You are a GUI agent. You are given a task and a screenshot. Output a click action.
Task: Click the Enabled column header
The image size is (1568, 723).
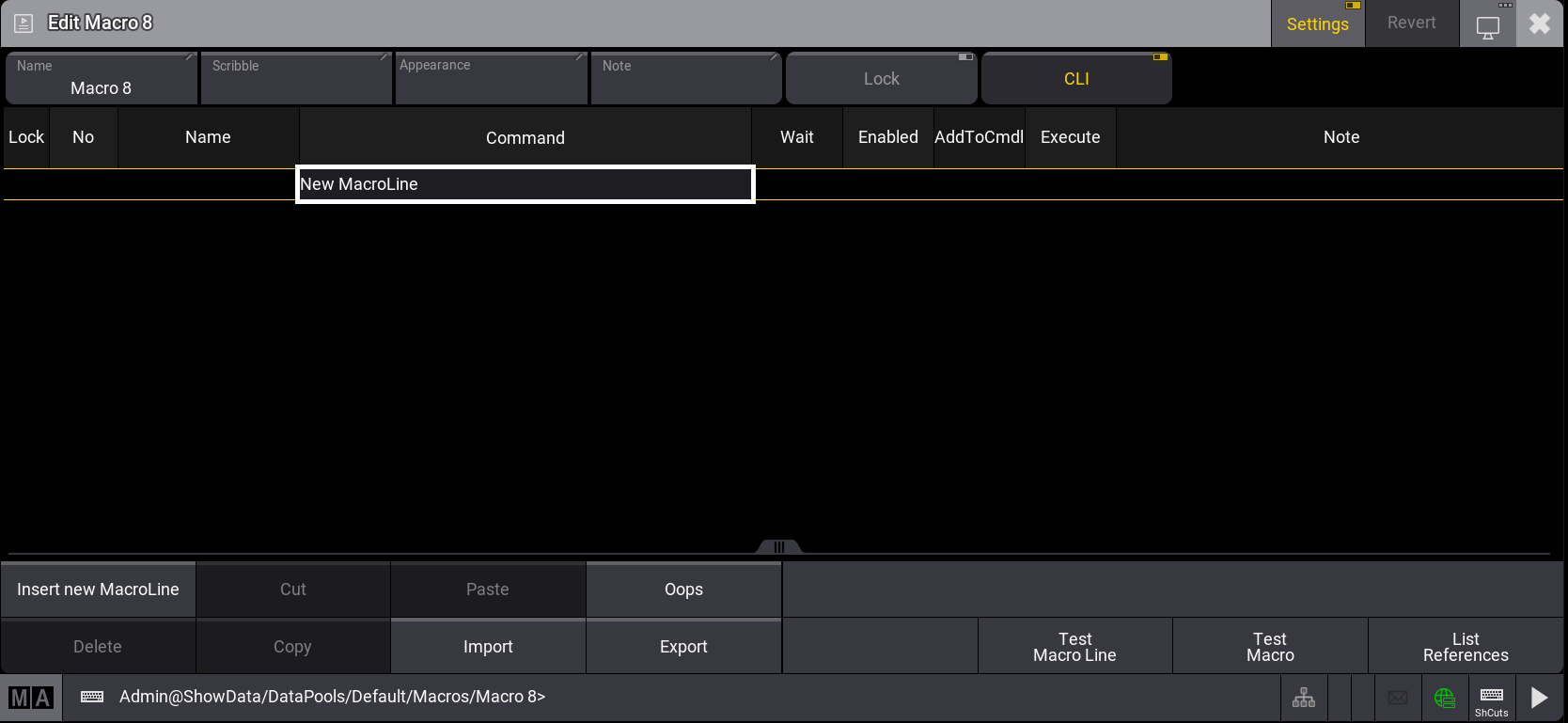click(x=887, y=137)
